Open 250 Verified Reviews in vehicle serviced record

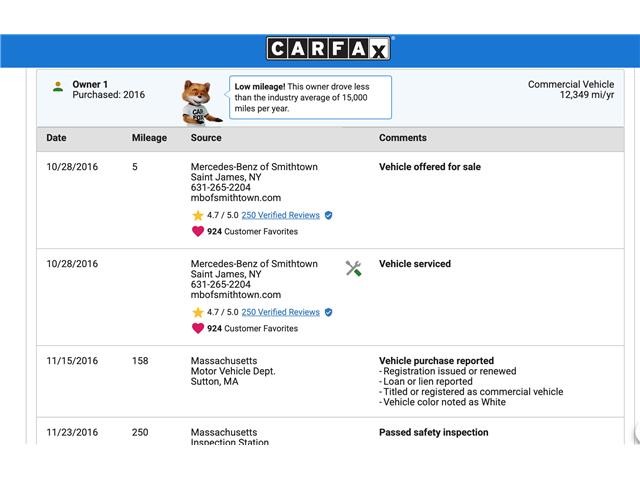(x=281, y=312)
